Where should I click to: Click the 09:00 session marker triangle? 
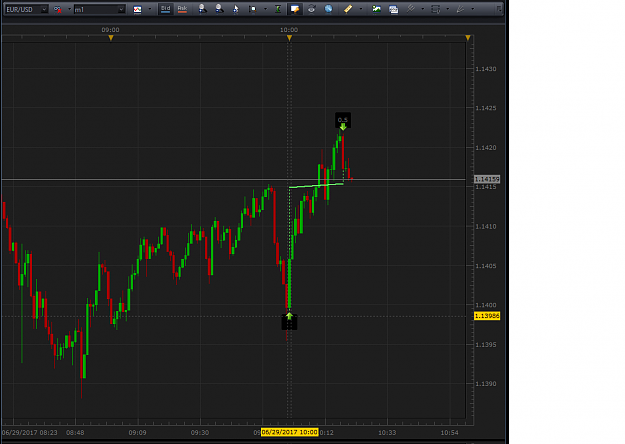coord(111,38)
